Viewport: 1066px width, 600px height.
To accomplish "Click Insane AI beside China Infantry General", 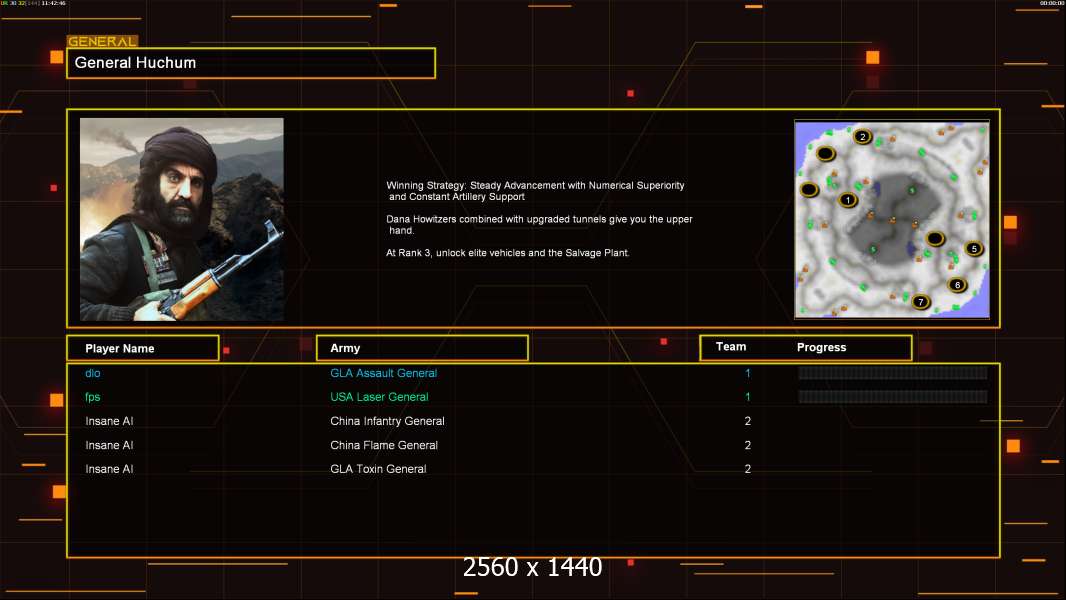I will [x=109, y=421].
